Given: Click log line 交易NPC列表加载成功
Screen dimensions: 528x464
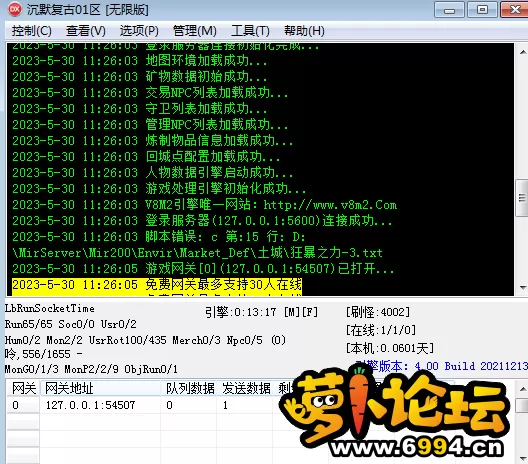Looking at the screenshot, I should click(150, 93).
